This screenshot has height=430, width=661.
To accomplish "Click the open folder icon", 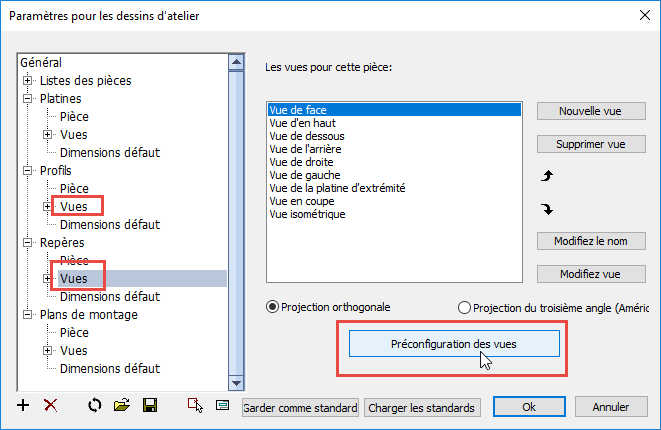I will [x=122, y=406].
